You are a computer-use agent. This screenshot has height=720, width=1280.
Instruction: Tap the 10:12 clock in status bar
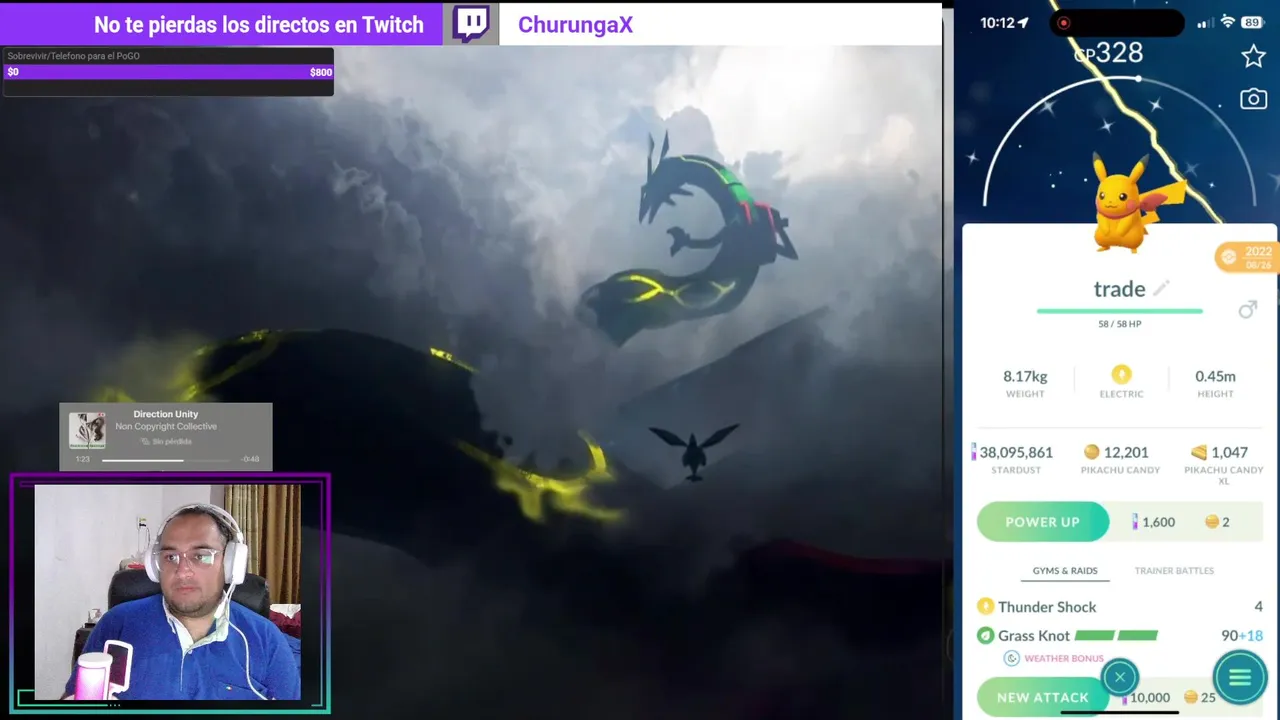pos(997,23)
